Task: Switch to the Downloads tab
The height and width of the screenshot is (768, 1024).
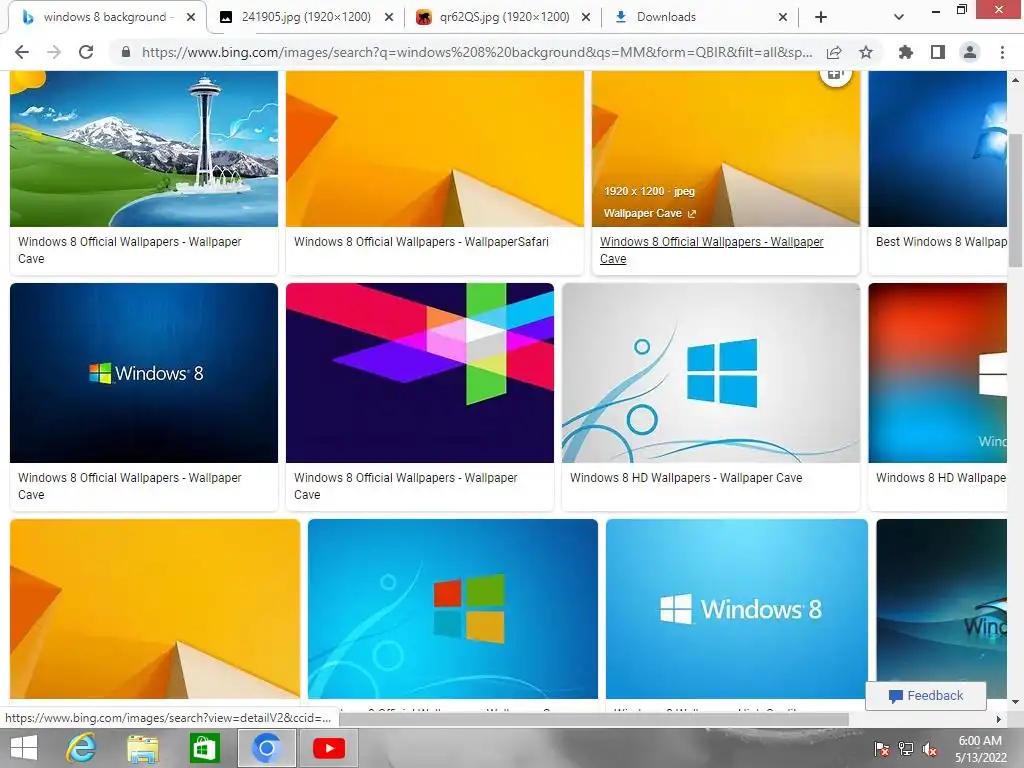Action: click(666, 17)
